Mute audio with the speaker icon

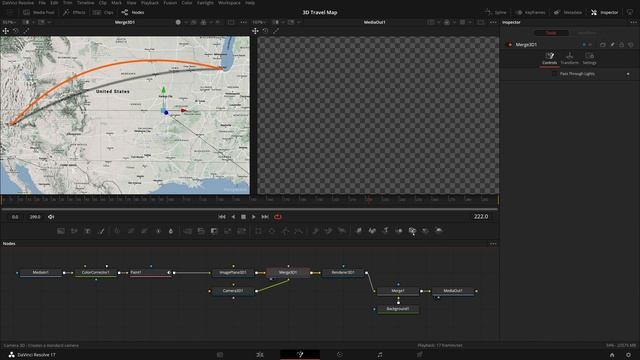[x=51, y=217]
